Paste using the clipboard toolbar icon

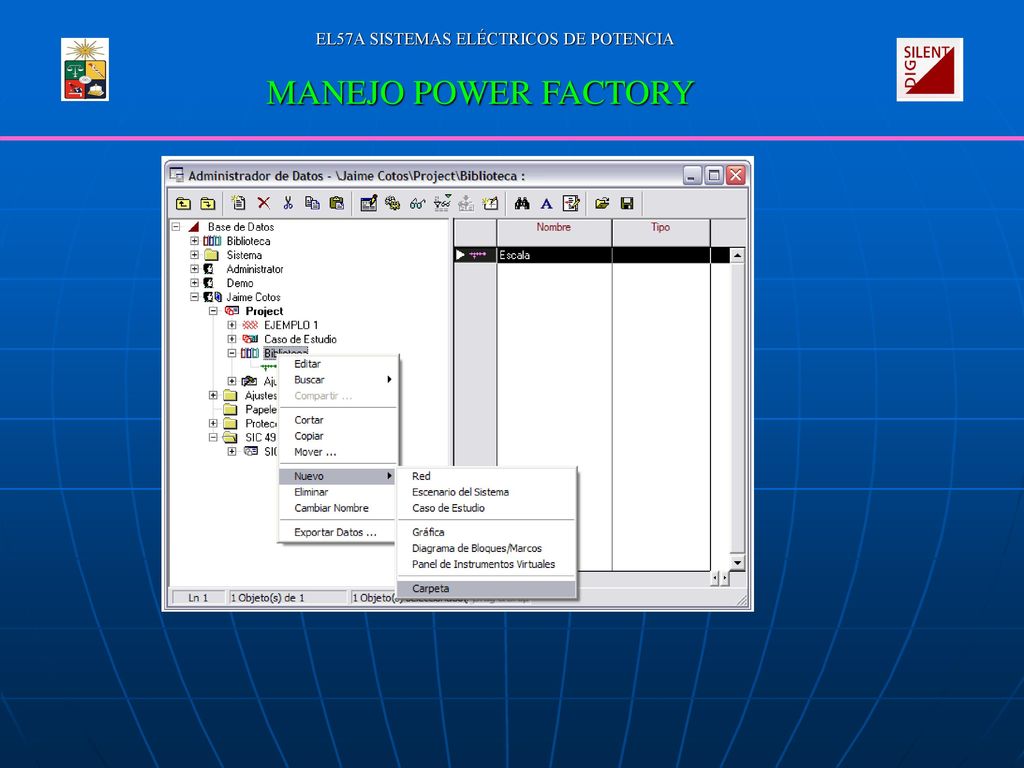[336, 203]
